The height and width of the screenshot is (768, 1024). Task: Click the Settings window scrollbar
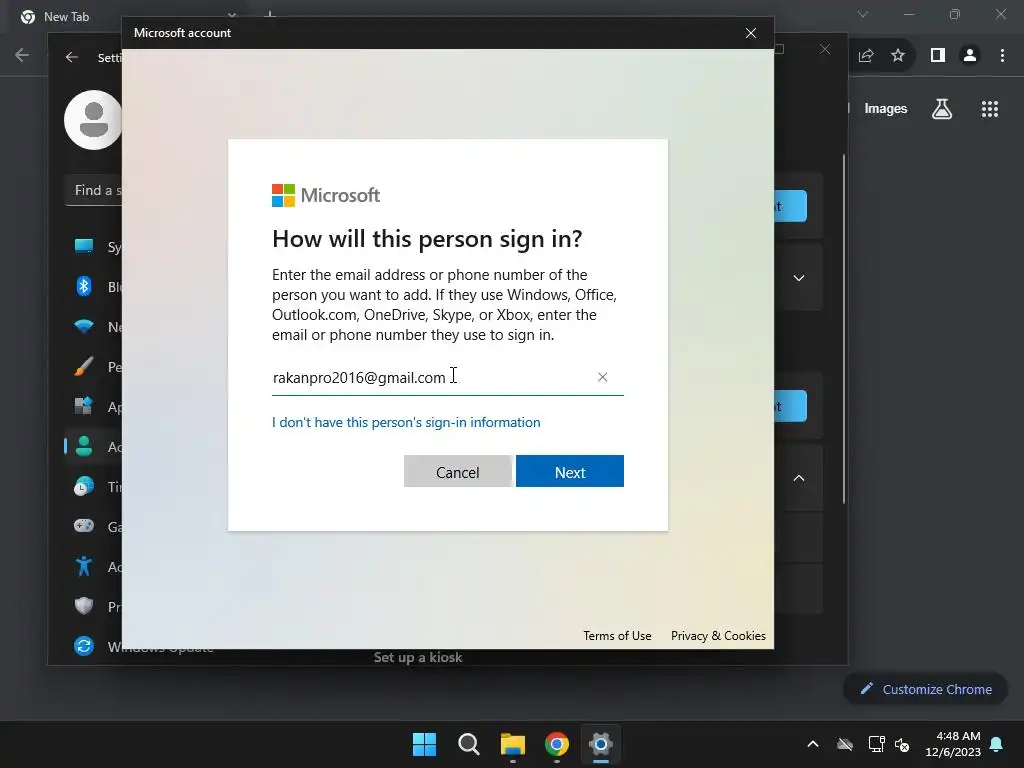tap(844, 328)
